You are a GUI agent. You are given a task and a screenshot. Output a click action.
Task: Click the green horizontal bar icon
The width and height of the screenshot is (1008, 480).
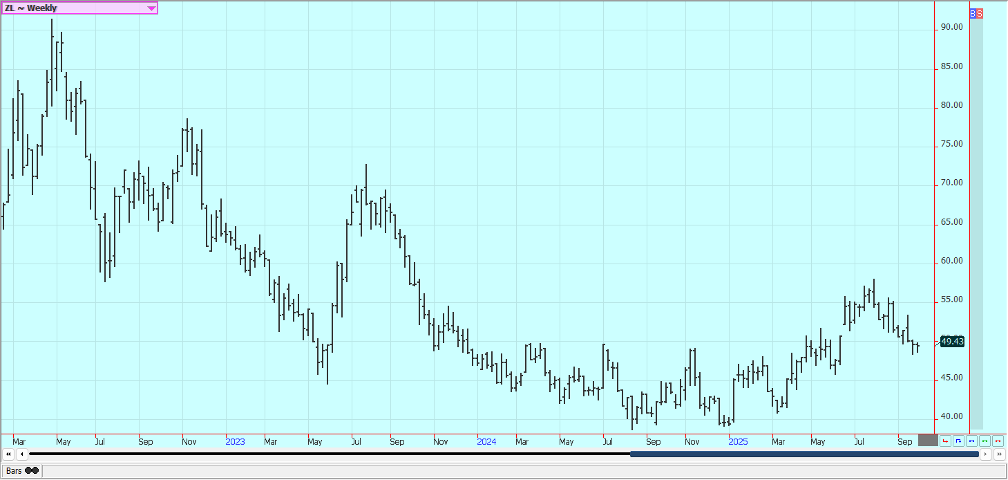984,440
